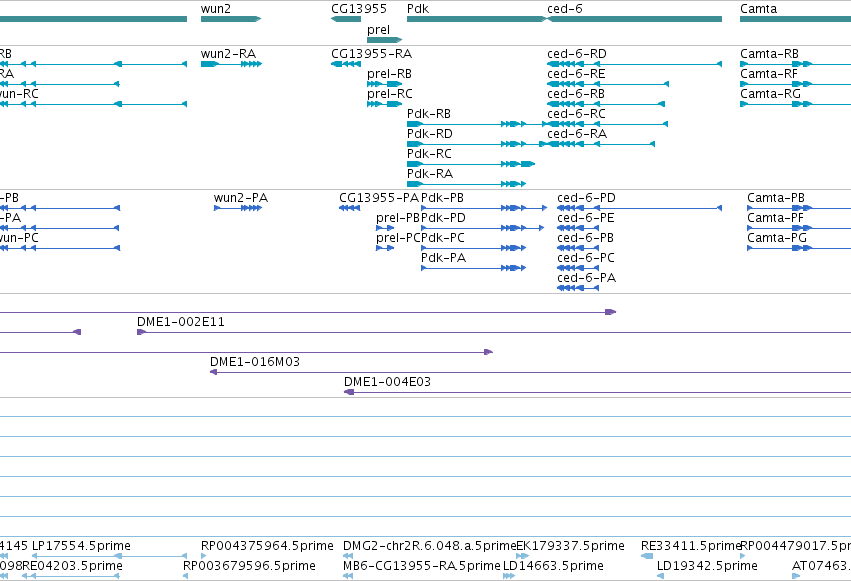The image size is (851, 581).
Task: Click the Pdk-RC transcript
Action: [471, 164]
